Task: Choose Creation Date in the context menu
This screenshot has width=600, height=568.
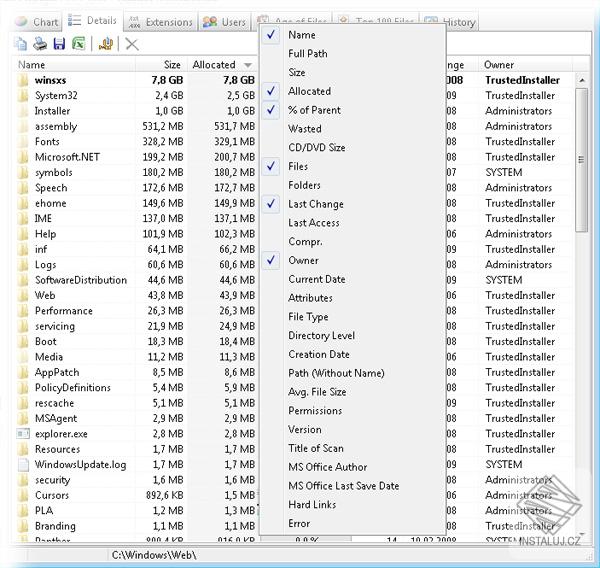Action: pyautogui.click(x=319, y=354)
